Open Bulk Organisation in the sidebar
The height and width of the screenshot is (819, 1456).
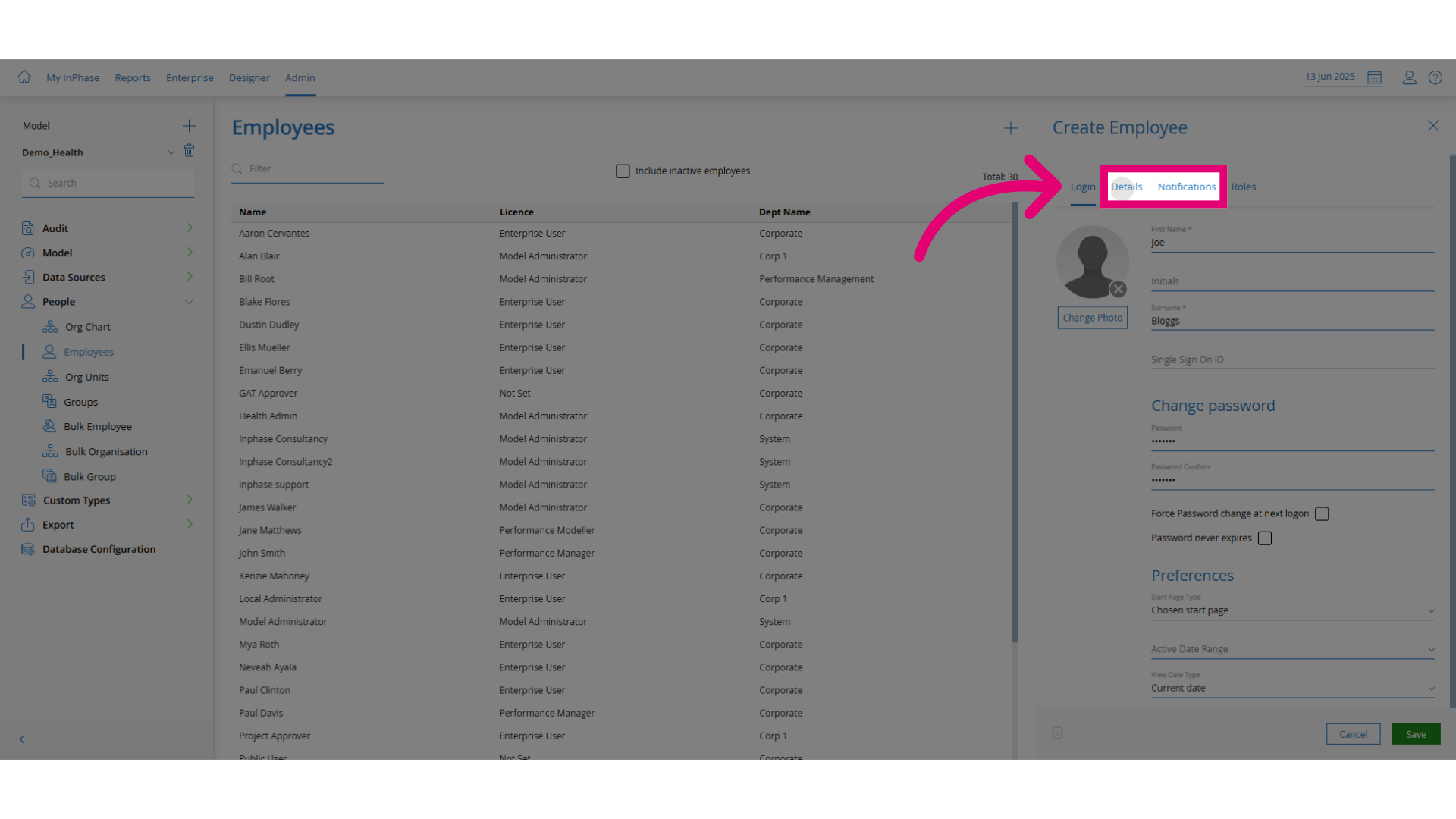tap(106, 451)
